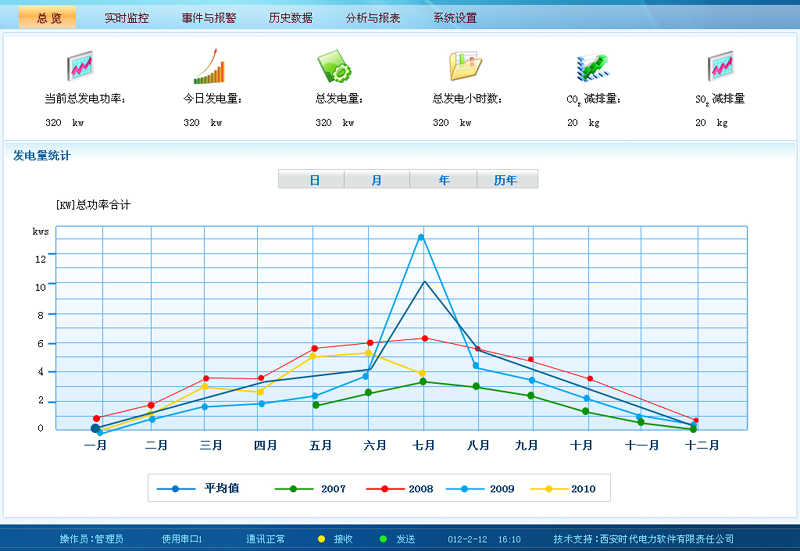Image resolution: width=800 pixels, height=551 pixels.
Task: Select the 月 monthly view button
Action: (x=376, y=180)
